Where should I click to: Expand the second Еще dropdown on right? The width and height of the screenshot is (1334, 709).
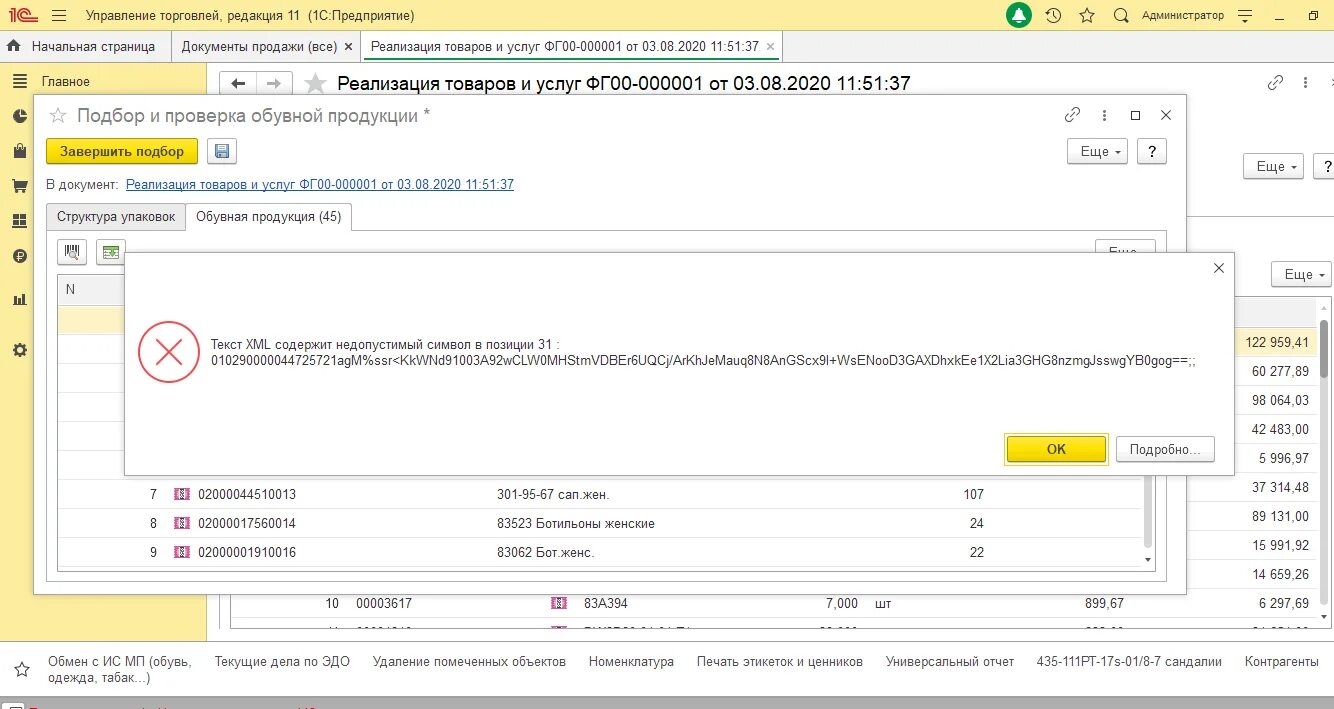coord(1301,274)
